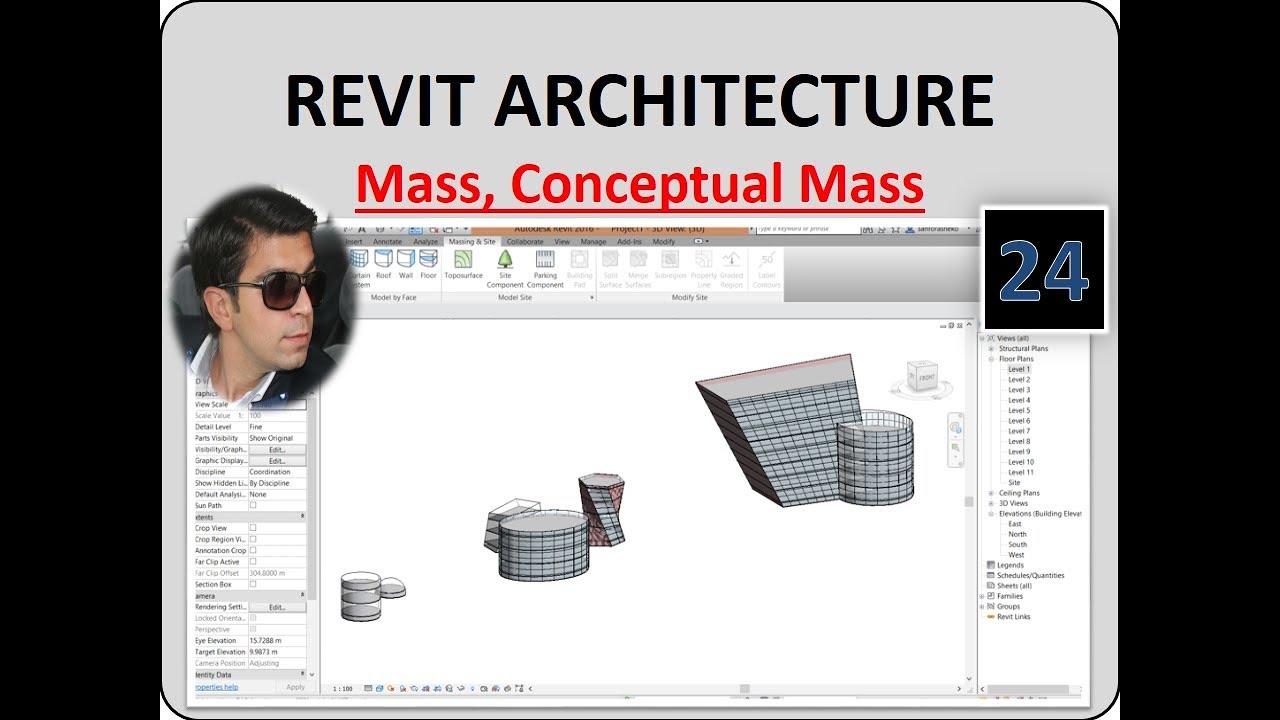Click the 1 : 100 view scale
Image resolution: width=1280 pixels, height=720 pixels.
tap(342, 688)
